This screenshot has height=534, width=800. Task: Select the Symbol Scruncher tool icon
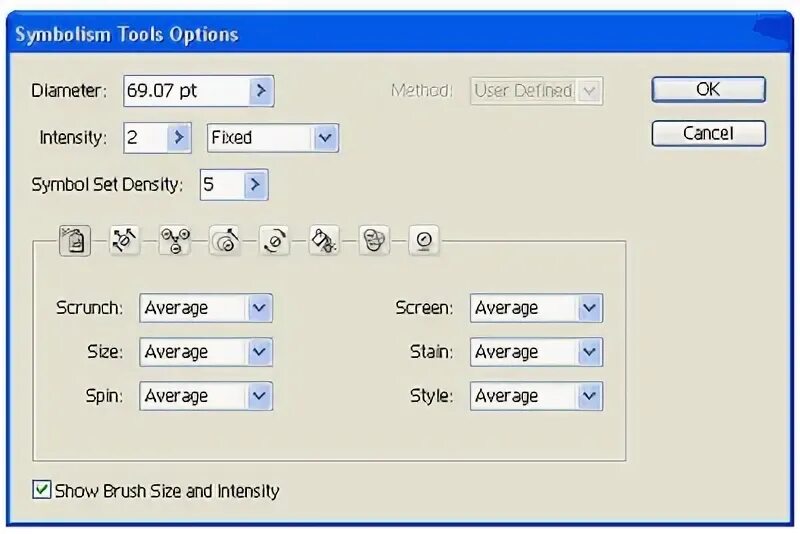(174, 240)
